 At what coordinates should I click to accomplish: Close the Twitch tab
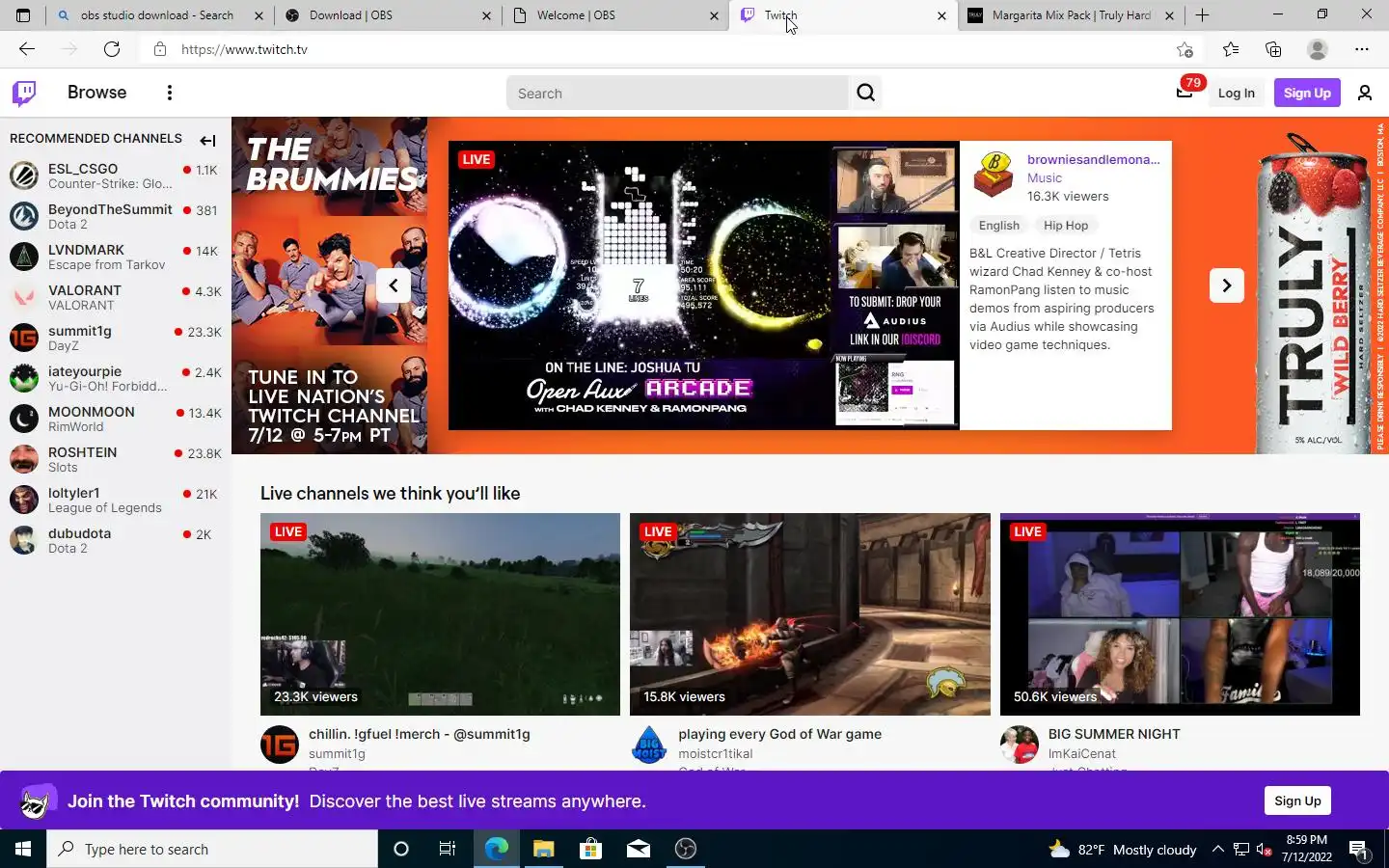coord(941,15)
